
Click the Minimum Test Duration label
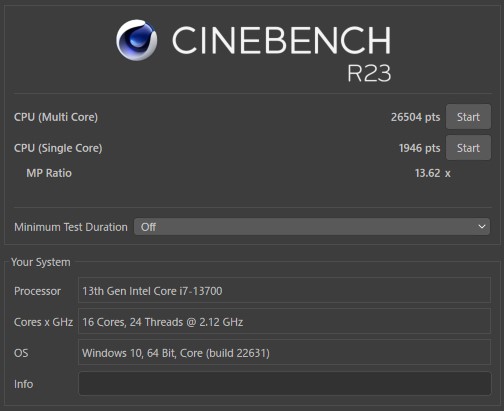click(71, 227)
